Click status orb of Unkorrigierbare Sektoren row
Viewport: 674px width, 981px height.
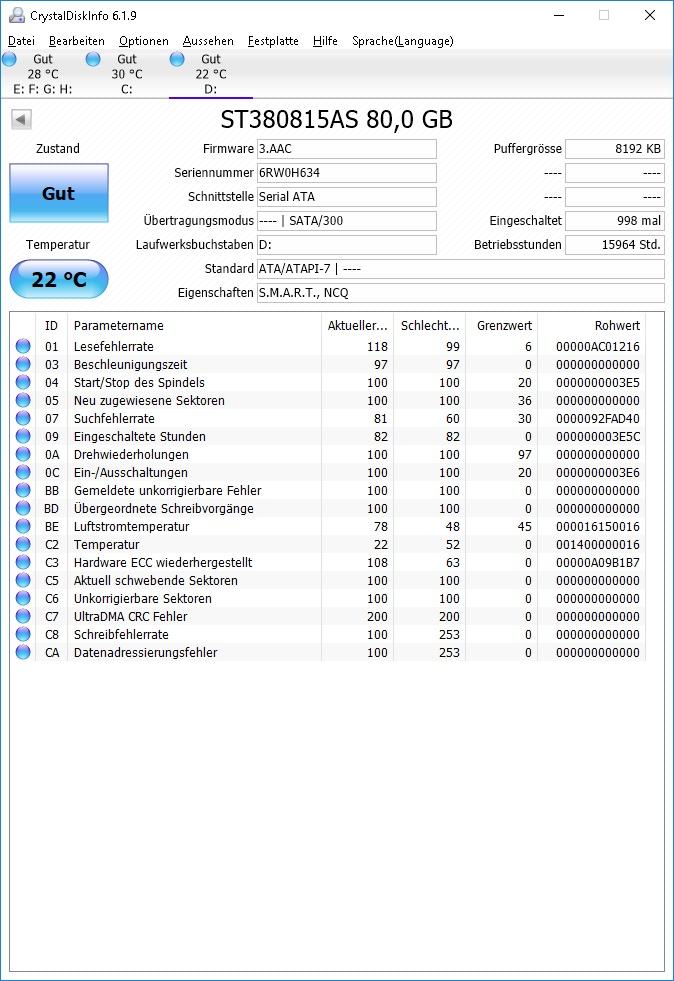point(23,598)
